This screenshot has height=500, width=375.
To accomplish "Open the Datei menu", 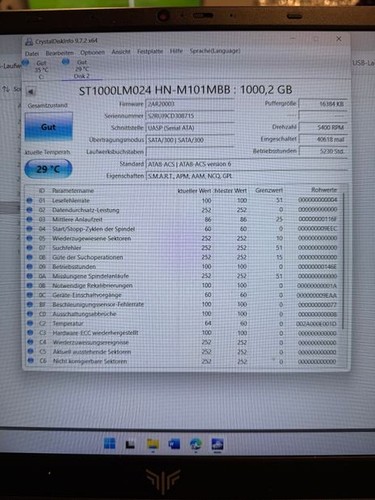I will point(32,54).
